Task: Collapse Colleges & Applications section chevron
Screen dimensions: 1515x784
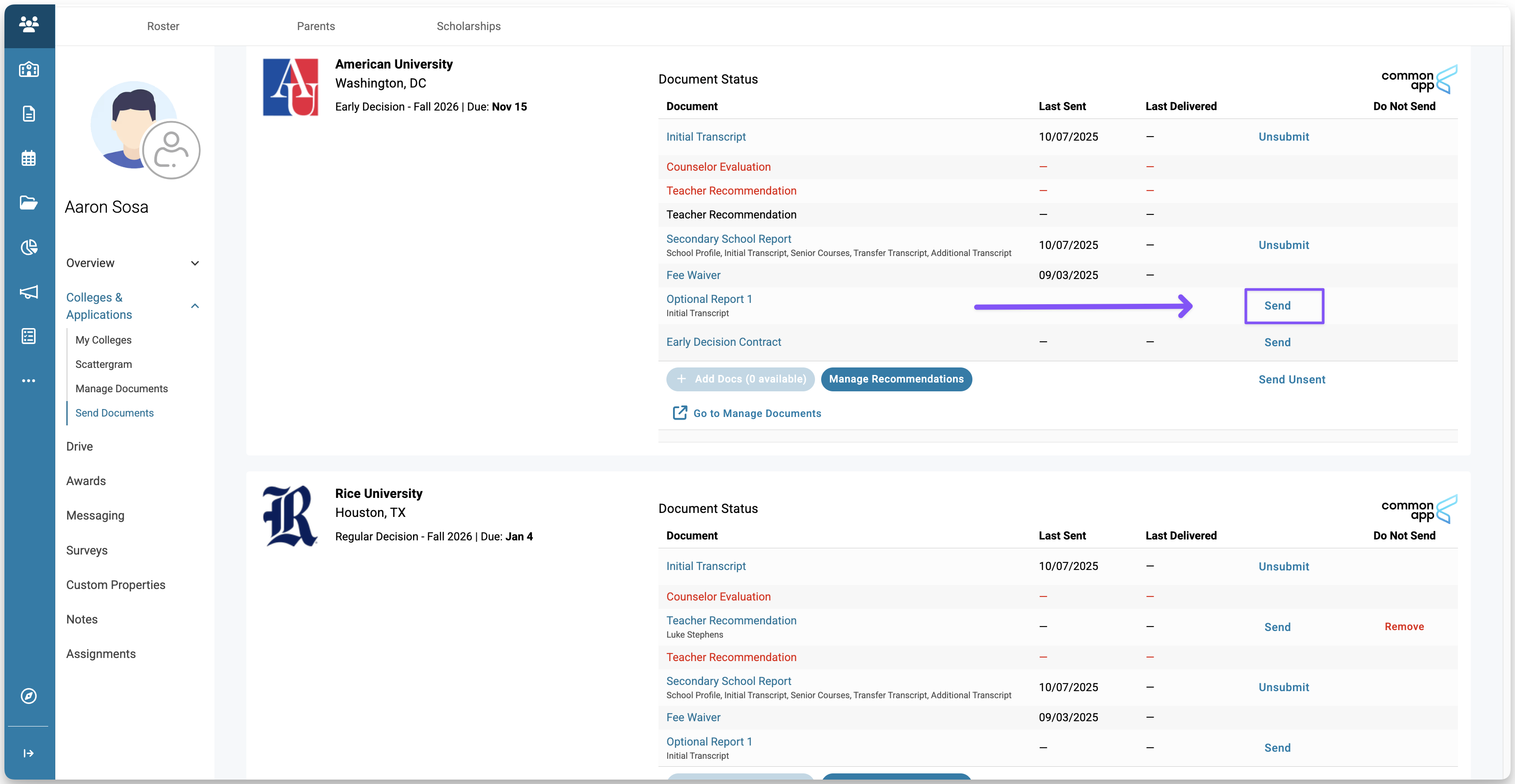Action: 195,306
